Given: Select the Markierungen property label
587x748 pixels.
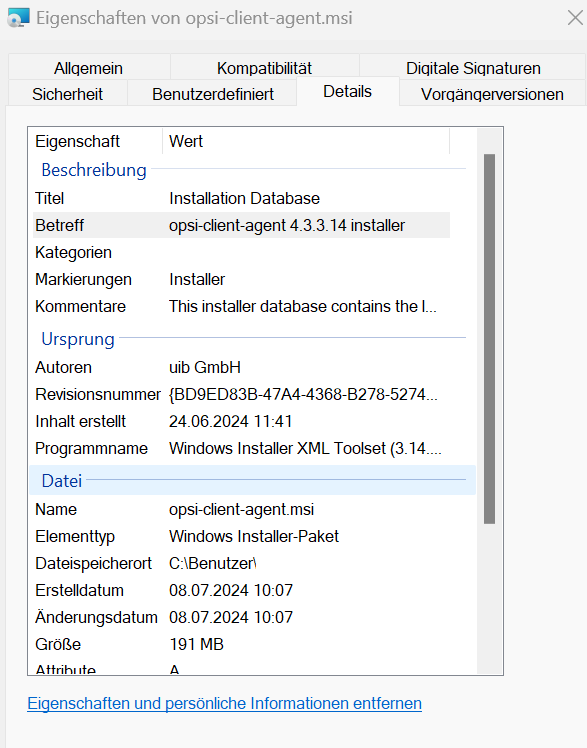Looking at the screenshot, I should [83, 279].
